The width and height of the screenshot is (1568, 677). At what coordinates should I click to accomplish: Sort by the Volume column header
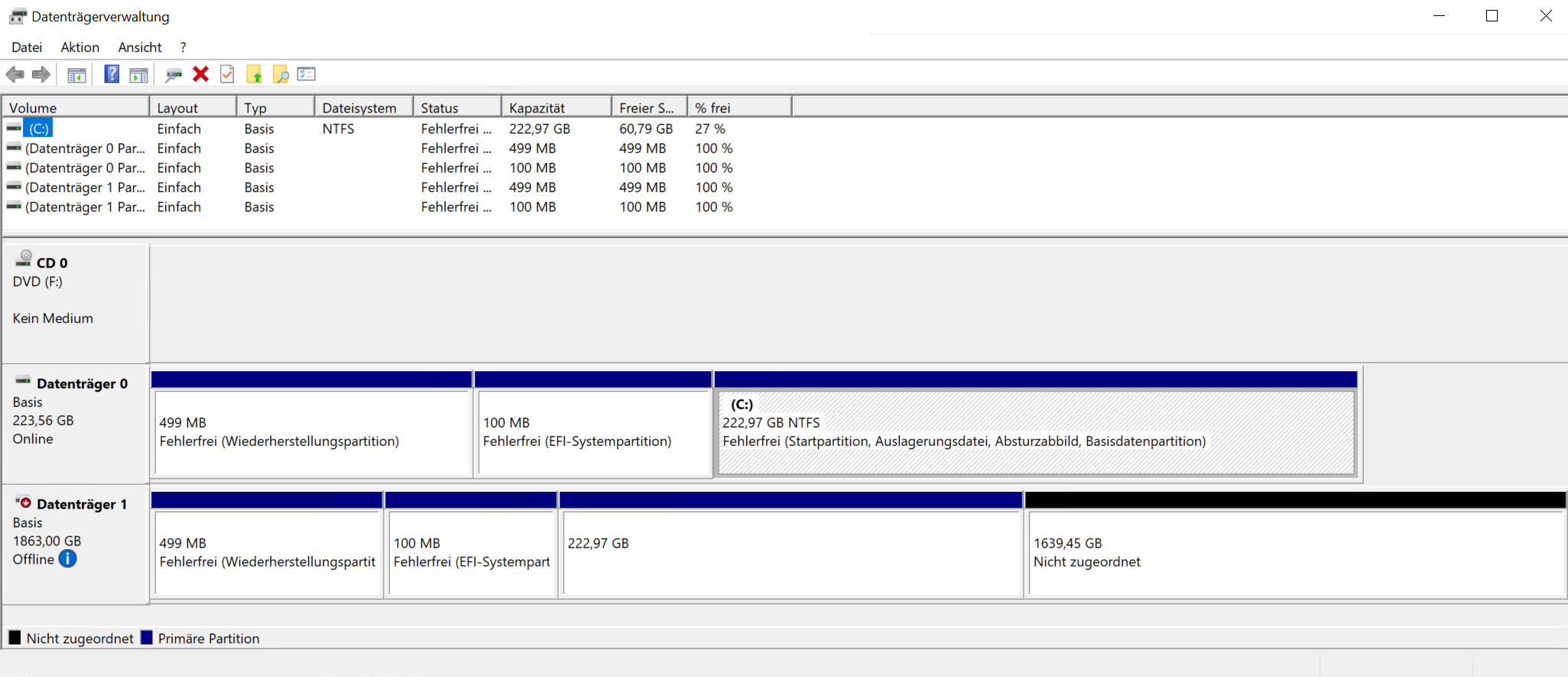click(76, 108)
